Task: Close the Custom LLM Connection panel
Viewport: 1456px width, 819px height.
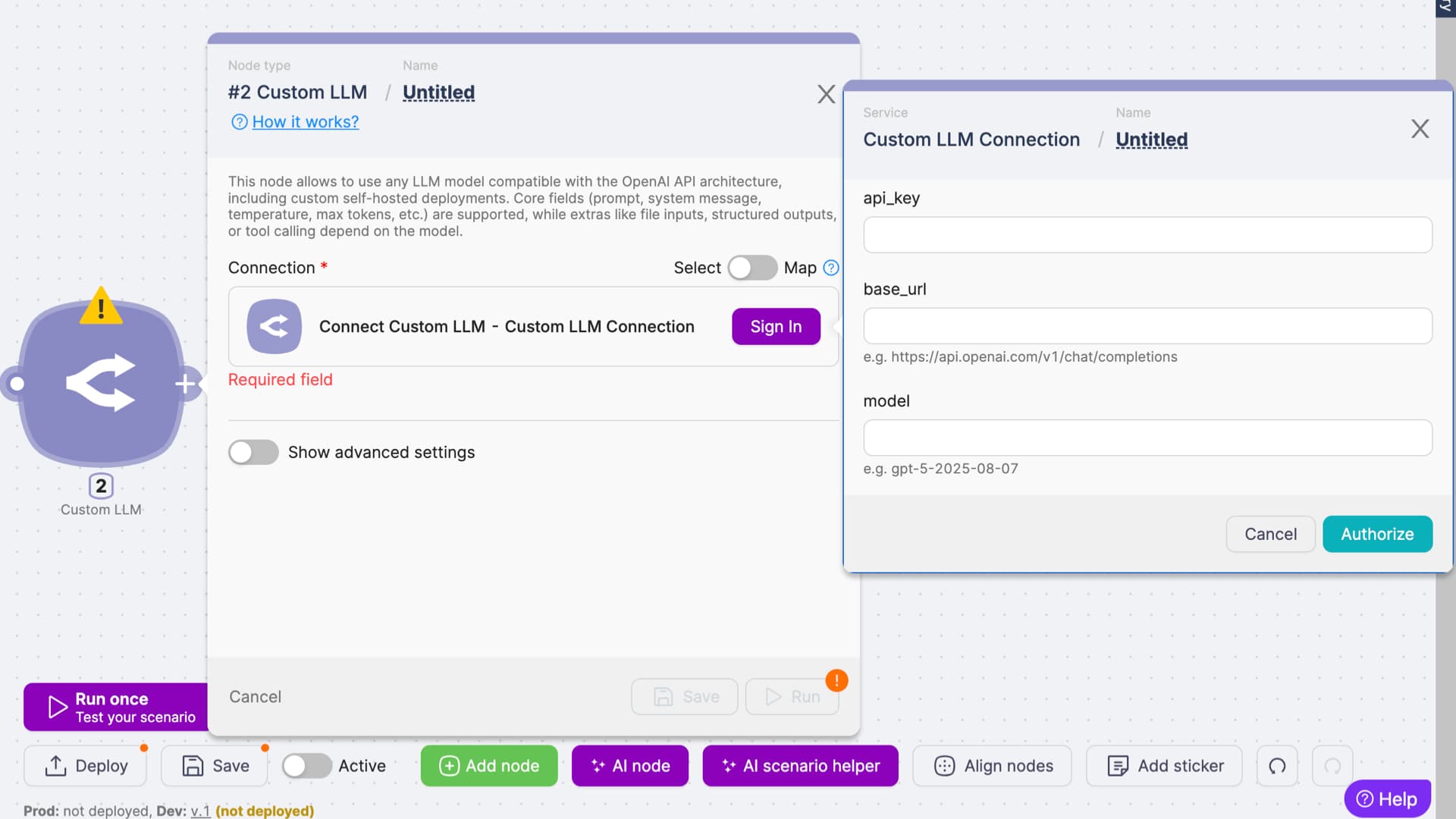Action: [1420, 129]
